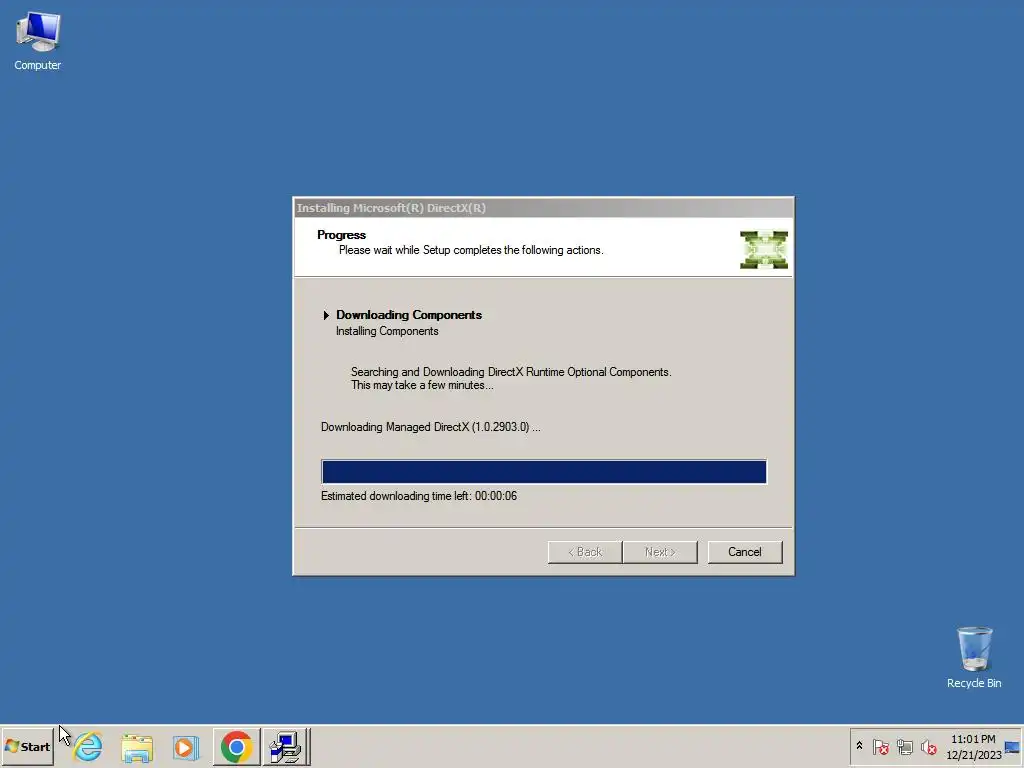Cancel the DirectX installation
Image resolution: width=1024 pixels, height=768 pixels.
(x=744, y=552)
